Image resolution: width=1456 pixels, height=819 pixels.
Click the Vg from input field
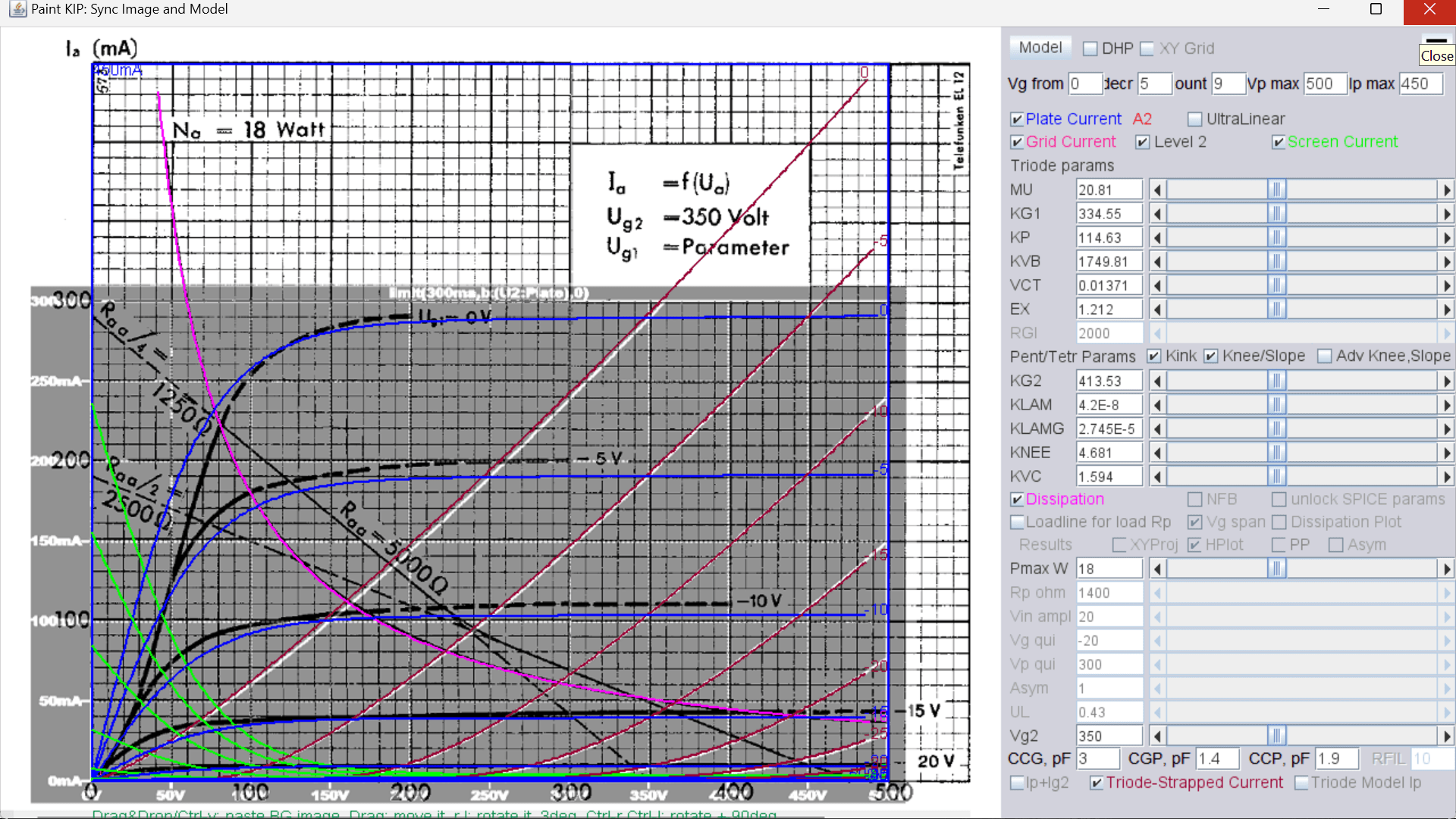click(1085, 83)
